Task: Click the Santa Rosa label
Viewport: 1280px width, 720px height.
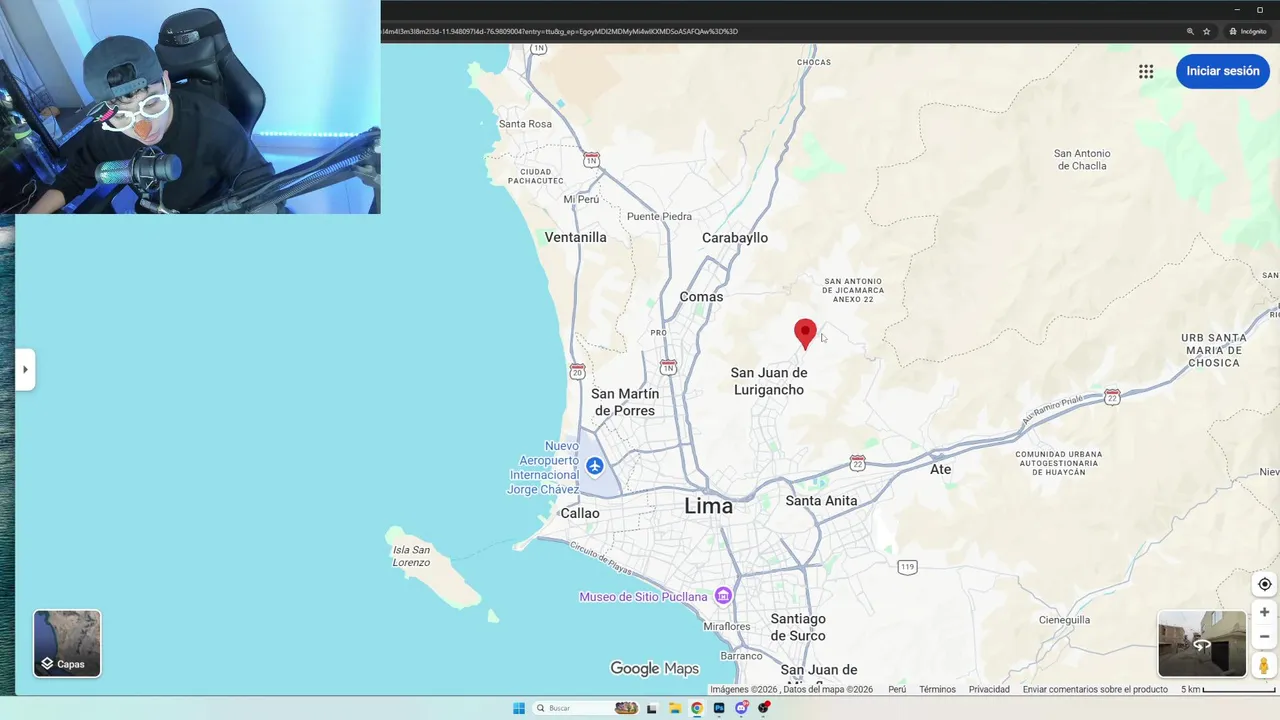Action: click(x=525, y=124)
